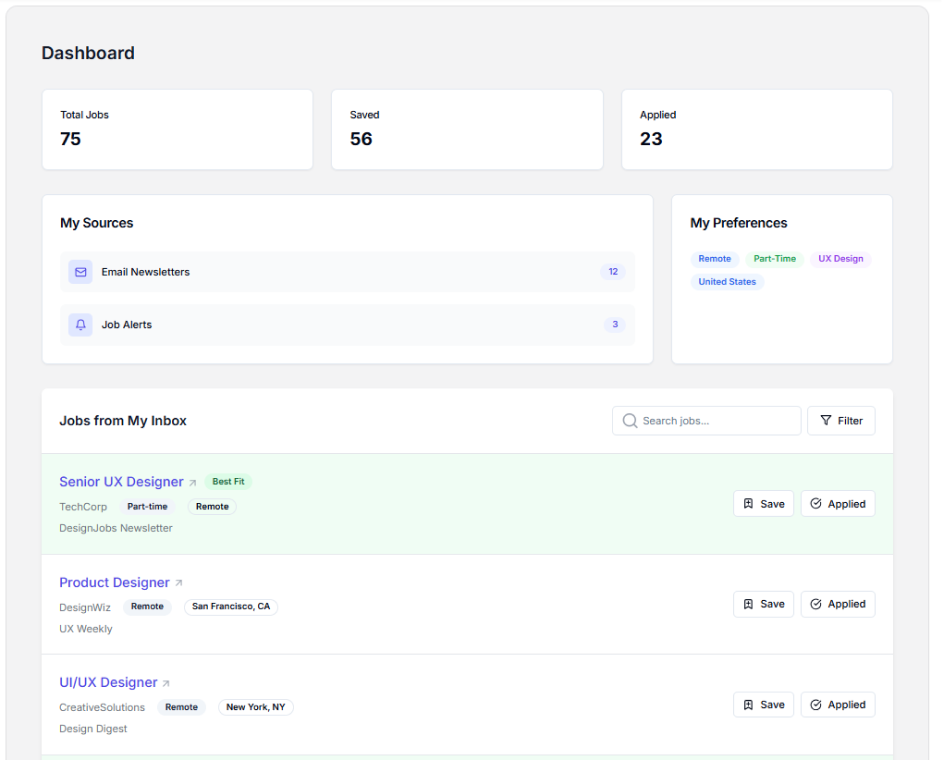Screen dimensions: 942x760
Task: Click the funnel icon on Filter button
Action: [x=826, y=421]
